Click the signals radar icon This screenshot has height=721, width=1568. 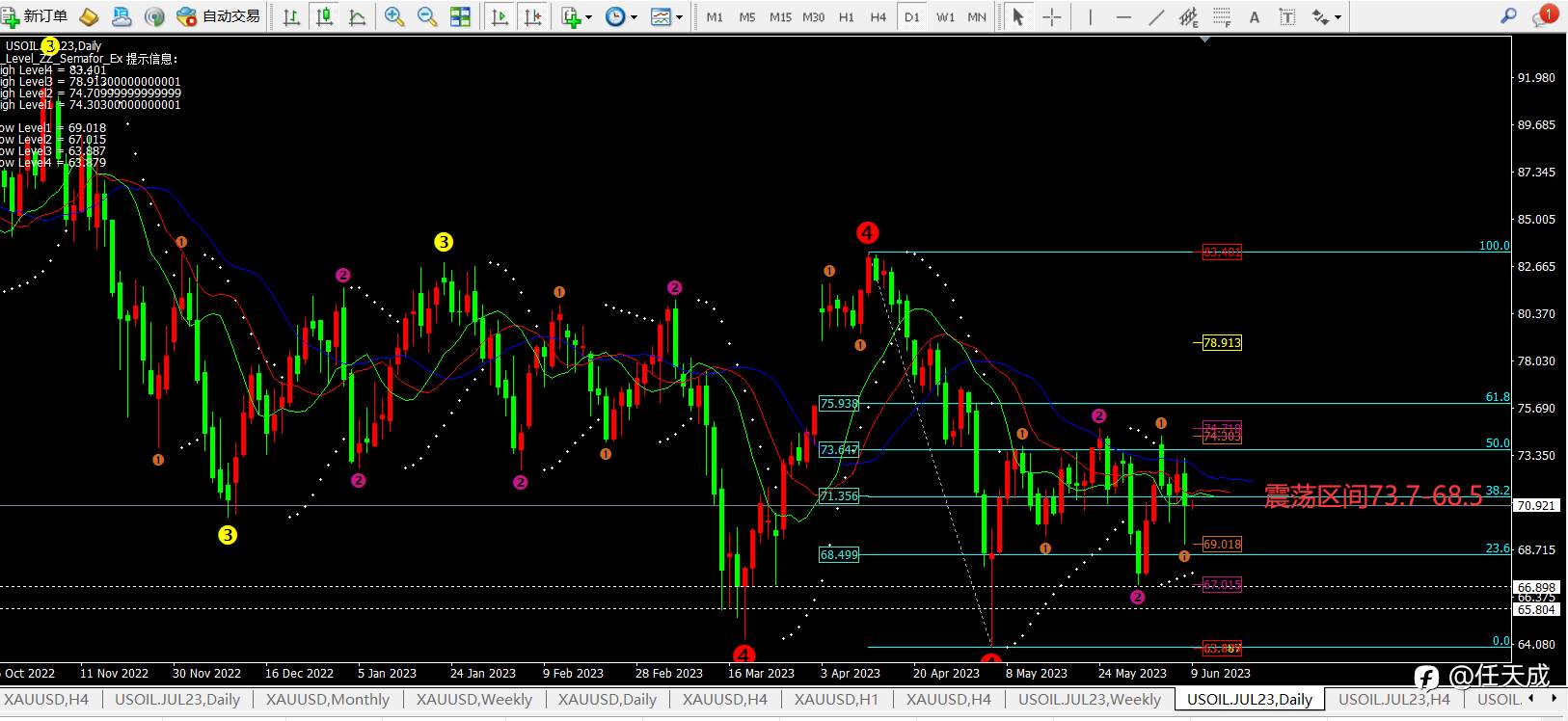pos(154,16)
